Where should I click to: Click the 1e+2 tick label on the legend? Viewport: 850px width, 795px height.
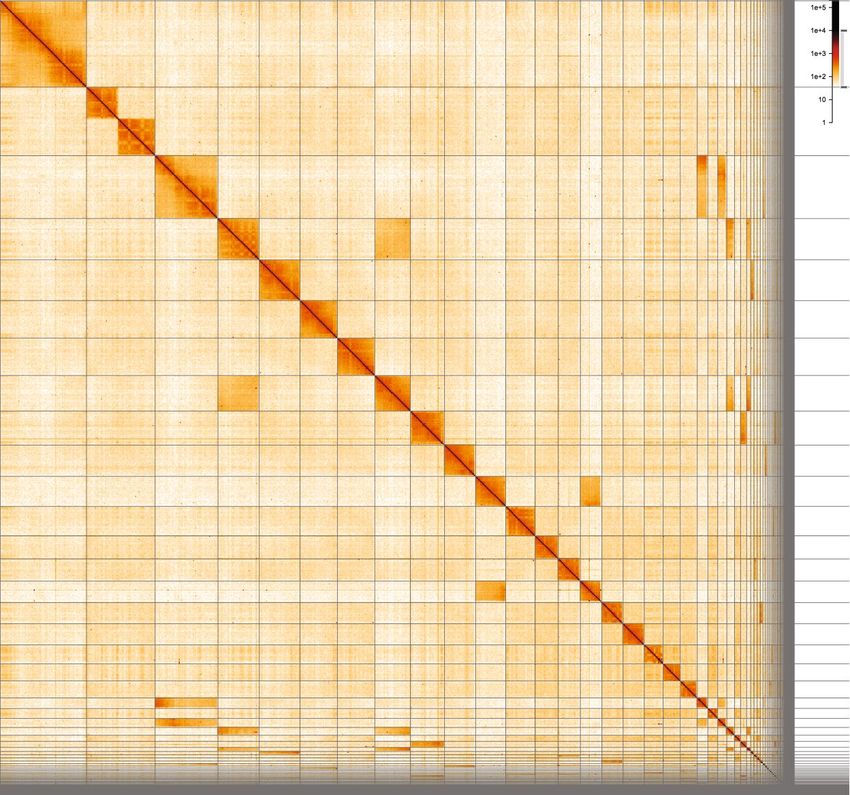click(x=817, y=76)
